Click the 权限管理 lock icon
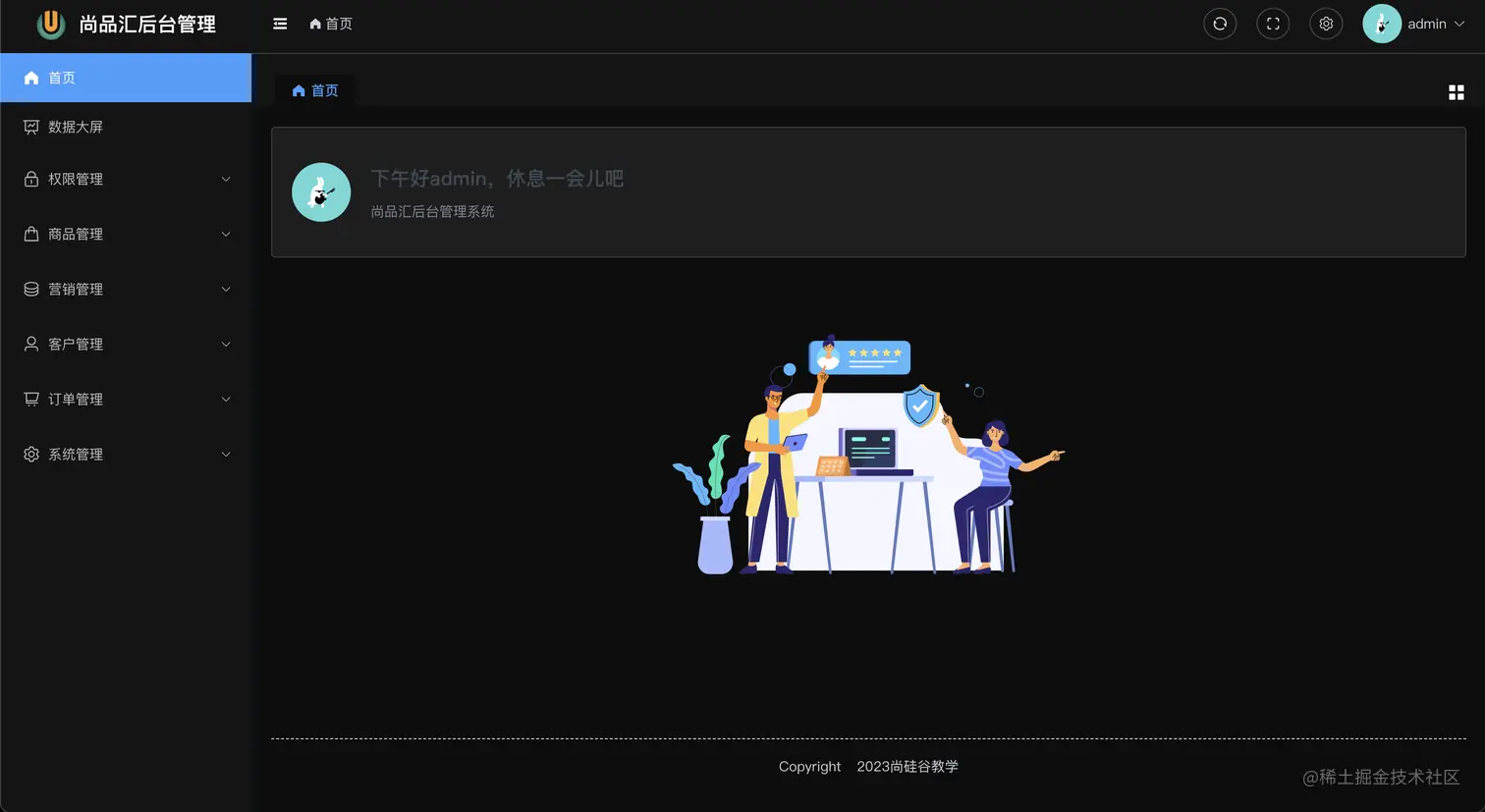The height and width of the screenshot is (812, 1485). (31, 179)
